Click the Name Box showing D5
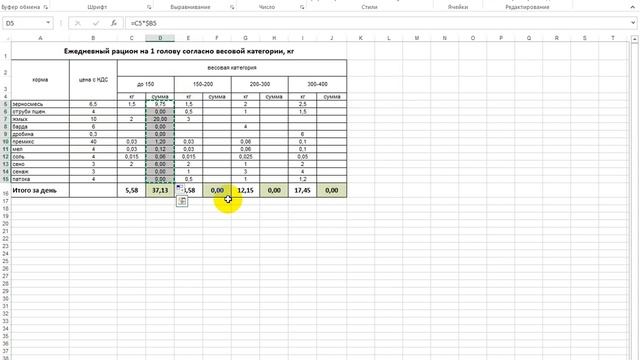Image resolution: width=640 pixels, height=360 pixels. pos(24,23)
